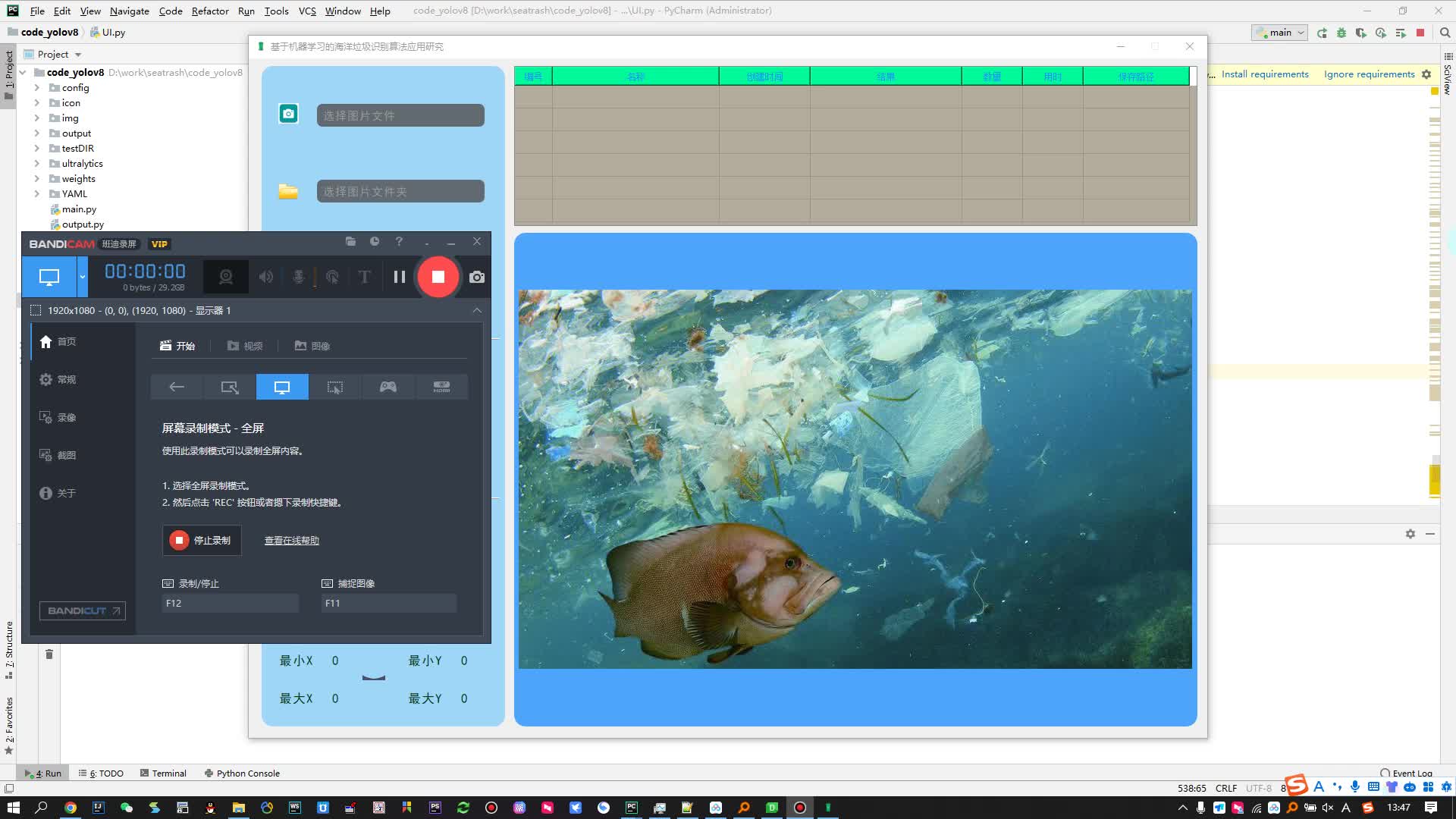Expand the config folder
Screen dimensions: 1456x819
click(x=36, y=88)
